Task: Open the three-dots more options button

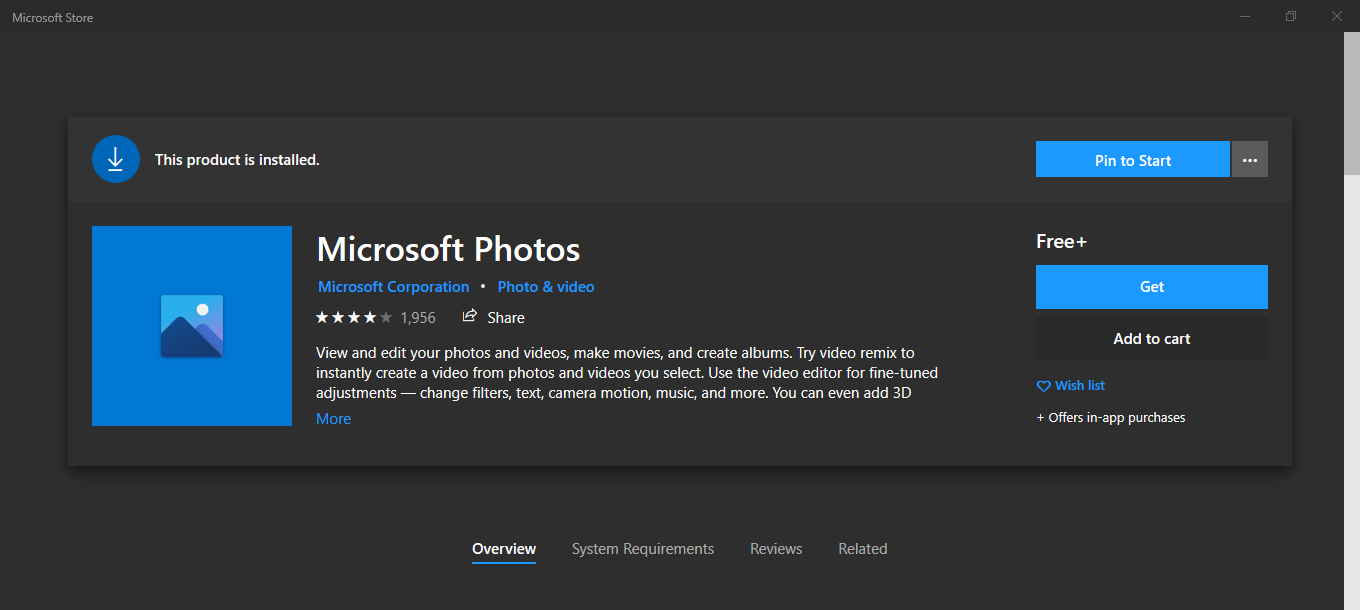Action: [x=1250, y=160]
